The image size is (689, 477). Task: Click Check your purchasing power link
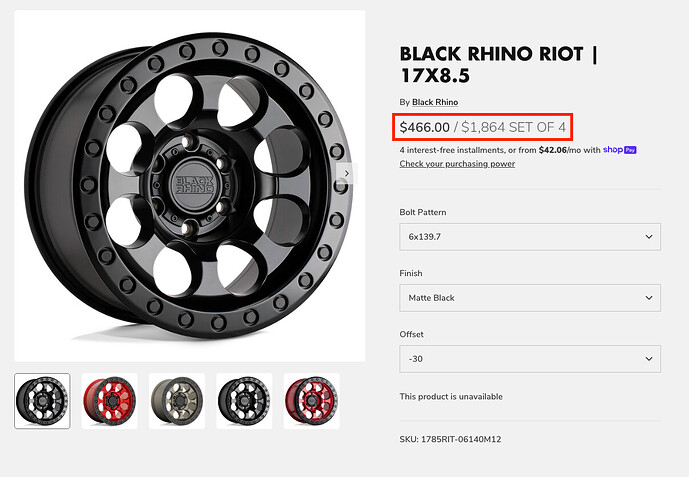pos(457,164)
